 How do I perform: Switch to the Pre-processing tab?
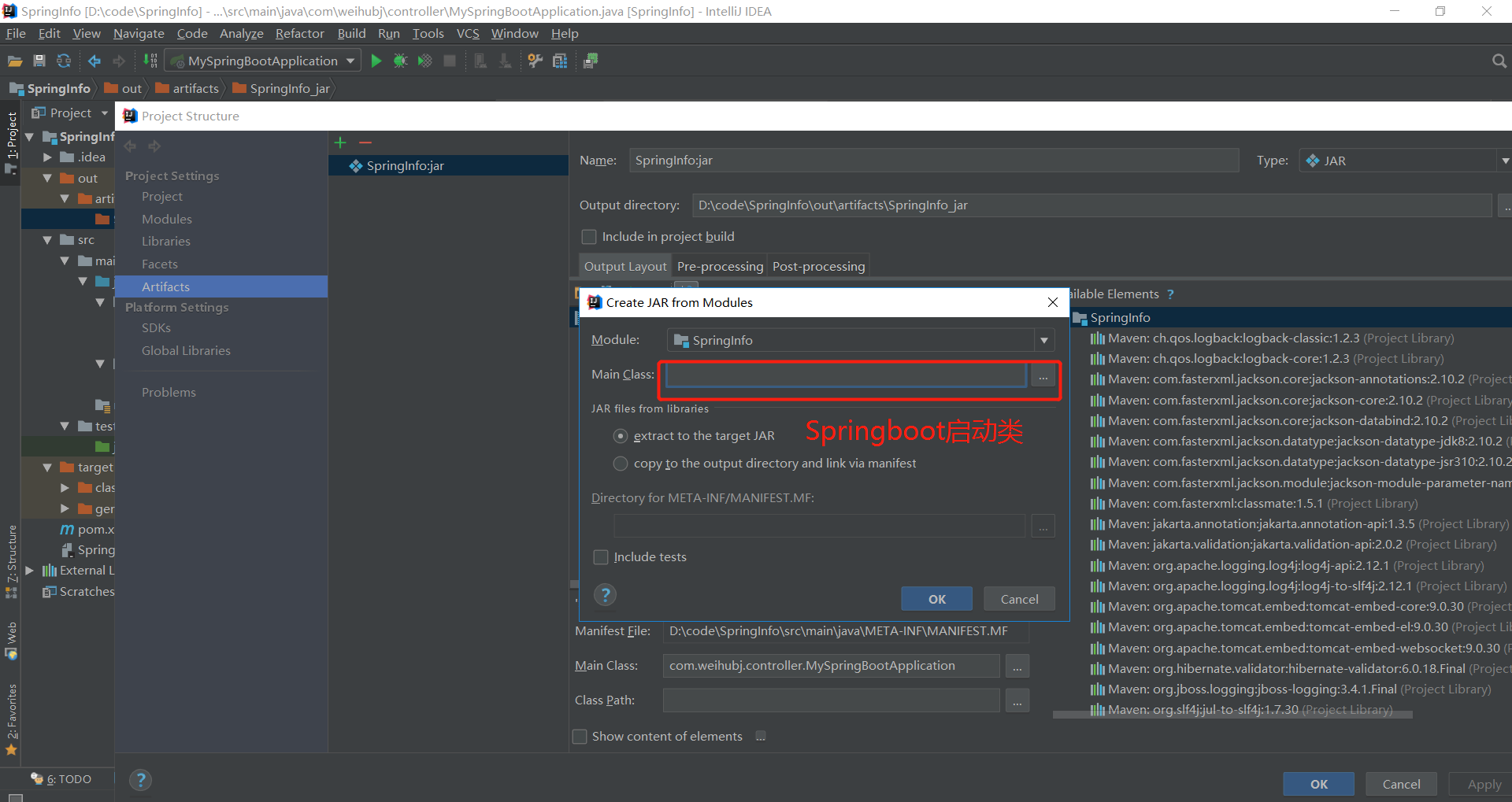720,267
